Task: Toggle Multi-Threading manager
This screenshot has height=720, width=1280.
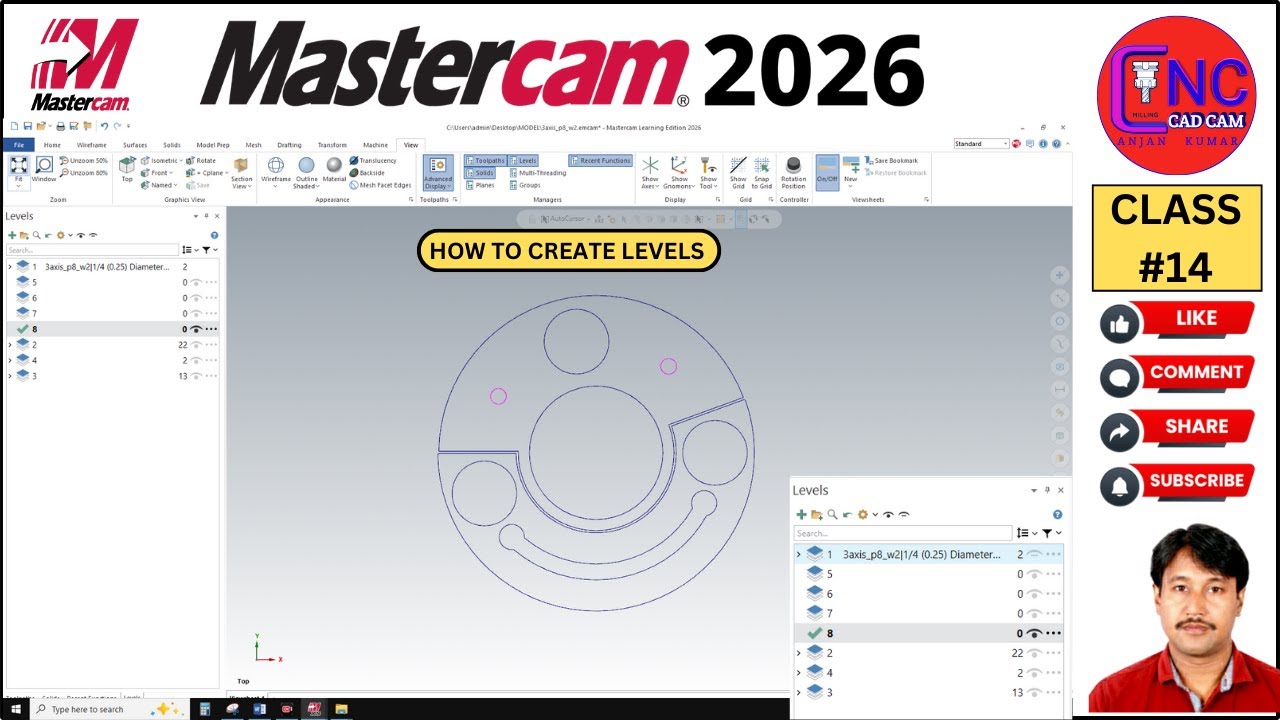Action: coord(538,172)
